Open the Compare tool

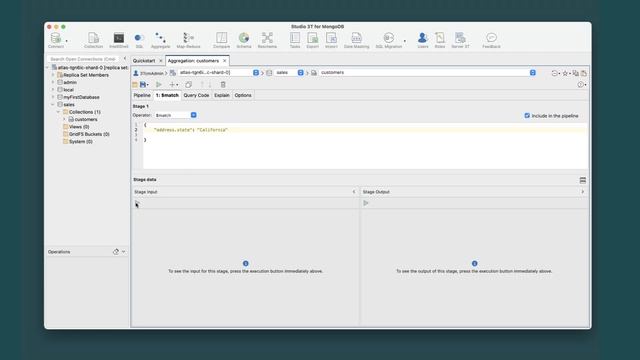221,40
